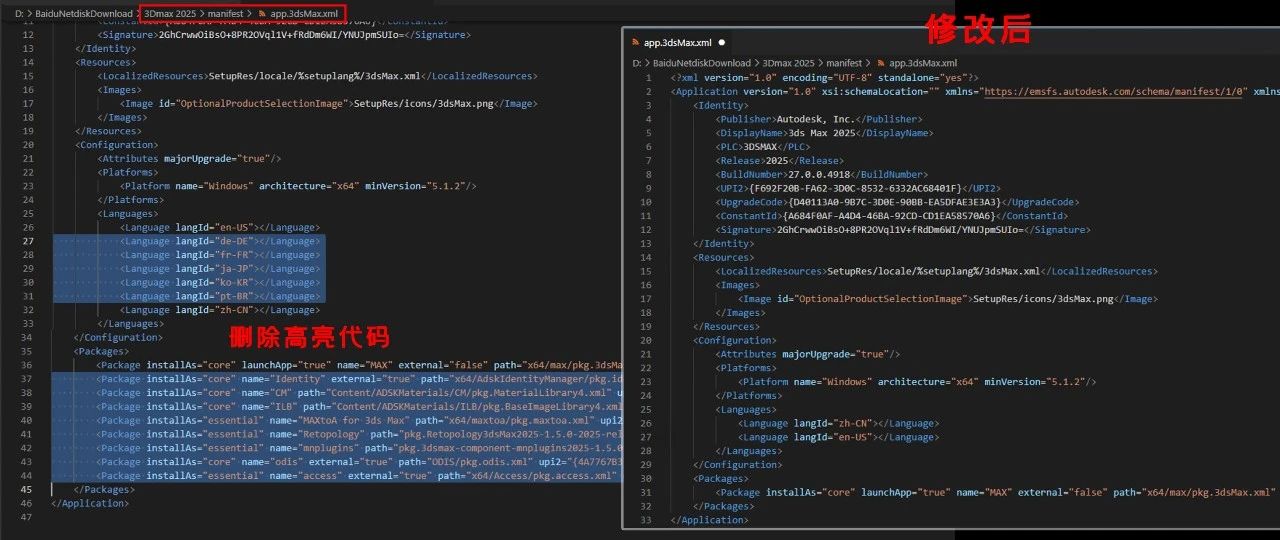Open the 3Dmax 2025 breadcrumb in the left editor
This screenshot has height=540, width=1280.
(x=170, y=13)
